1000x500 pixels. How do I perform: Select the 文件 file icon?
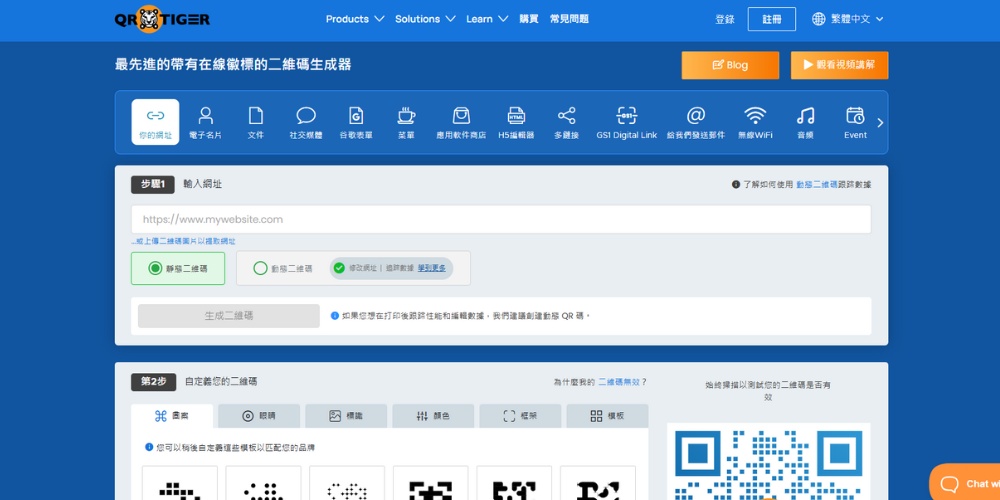pyautogui.click(x=256, y=115)
